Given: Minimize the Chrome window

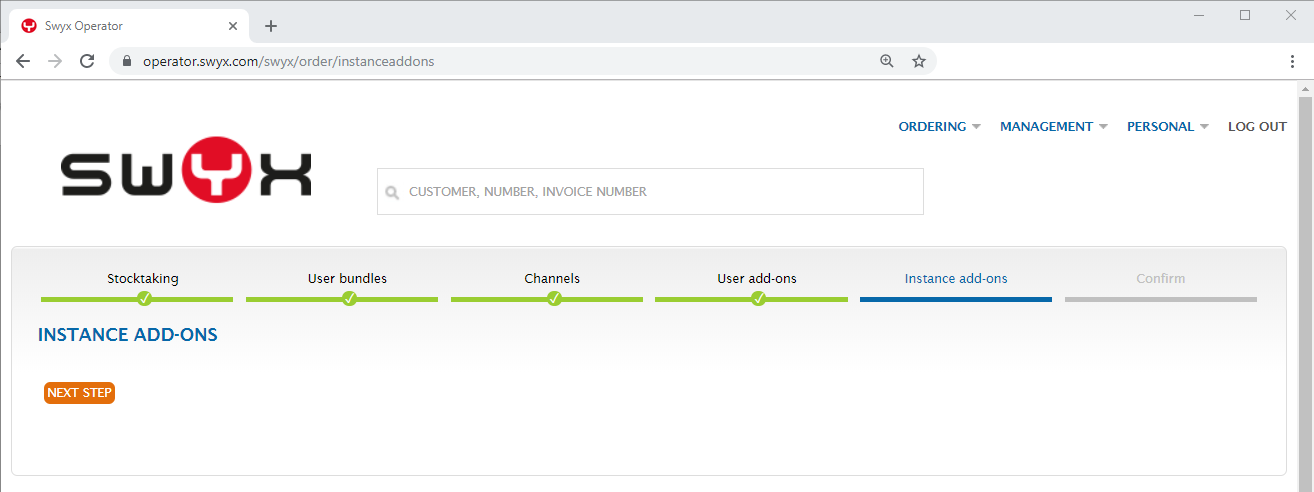Looking at the screenshot, I should [1199, 15].
